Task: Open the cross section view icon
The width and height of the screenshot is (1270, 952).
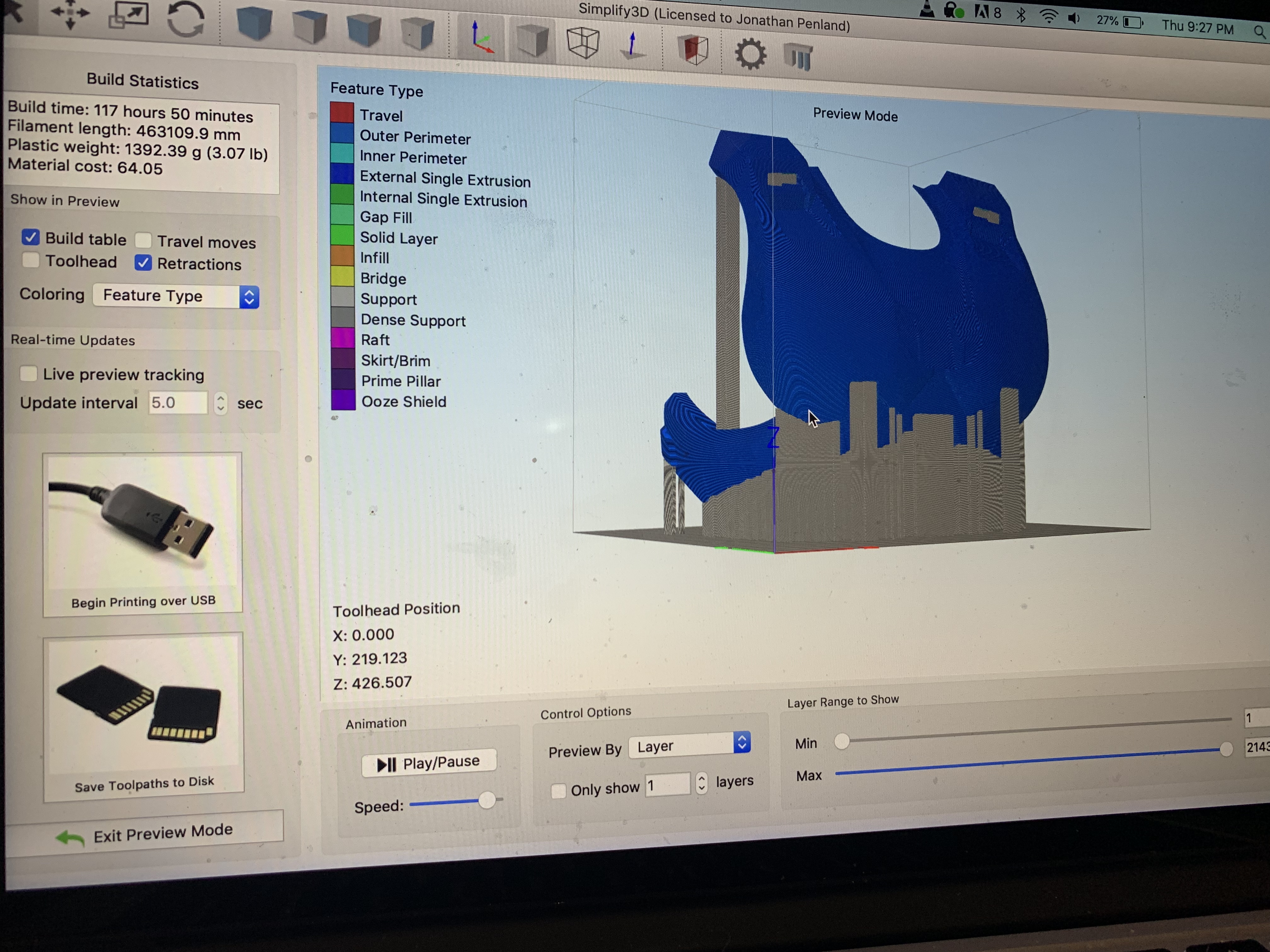Action: 693,49
